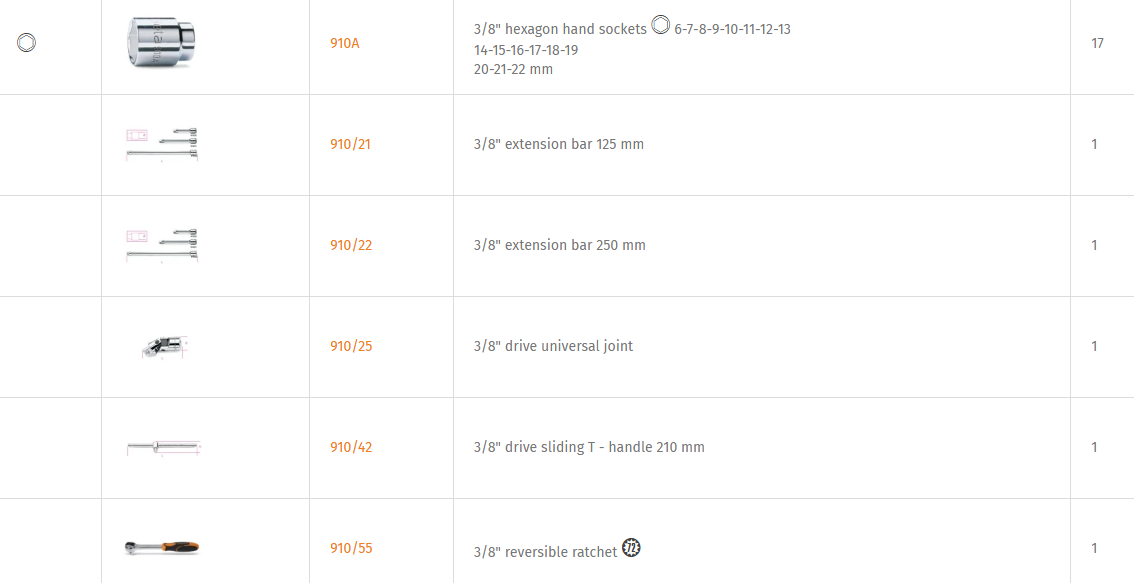1134x583 pixels.
Task: Open the reversible ratchet product image
Action: [162, 547]
